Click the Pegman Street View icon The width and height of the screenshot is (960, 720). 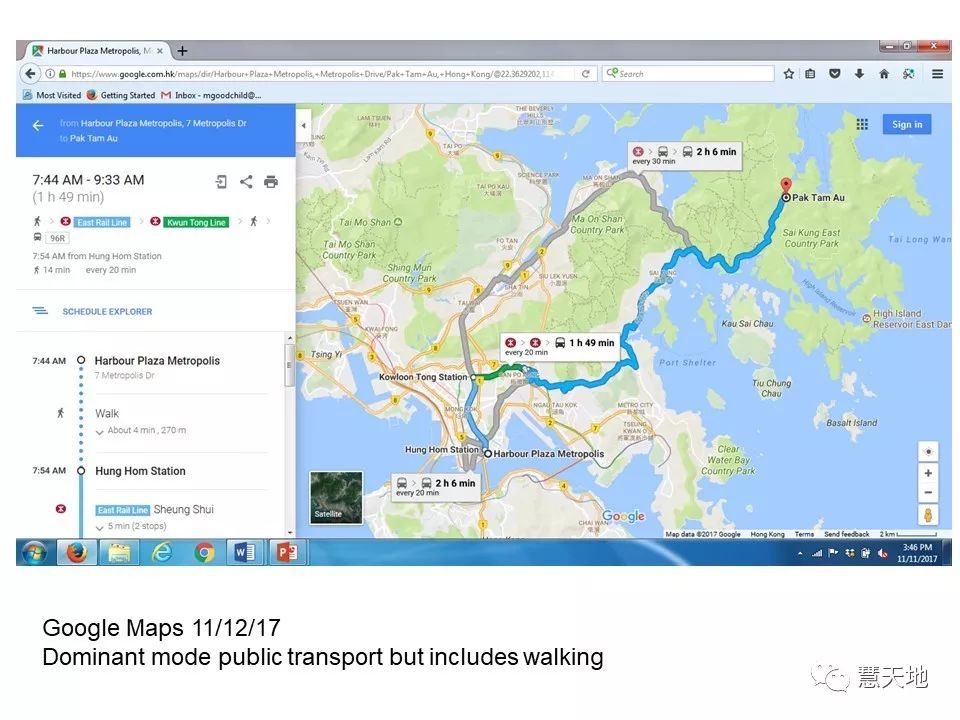tap(928, 517)
